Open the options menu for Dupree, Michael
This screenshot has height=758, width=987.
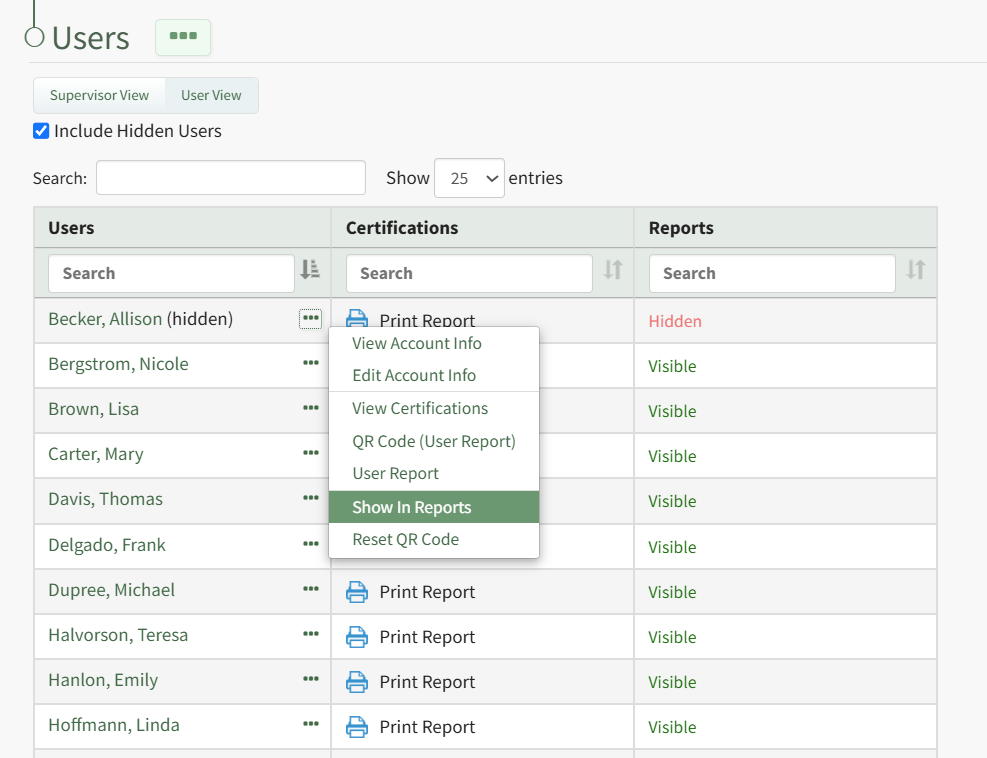(x=310, y=589)
